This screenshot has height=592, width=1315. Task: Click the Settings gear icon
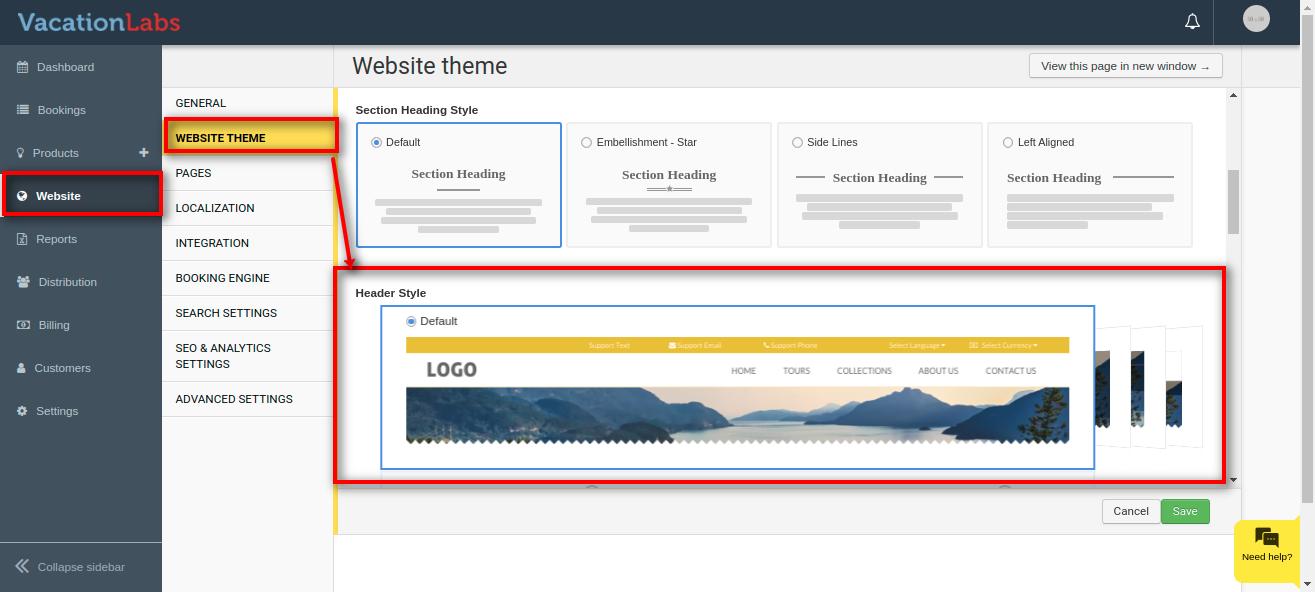[22, 411]
